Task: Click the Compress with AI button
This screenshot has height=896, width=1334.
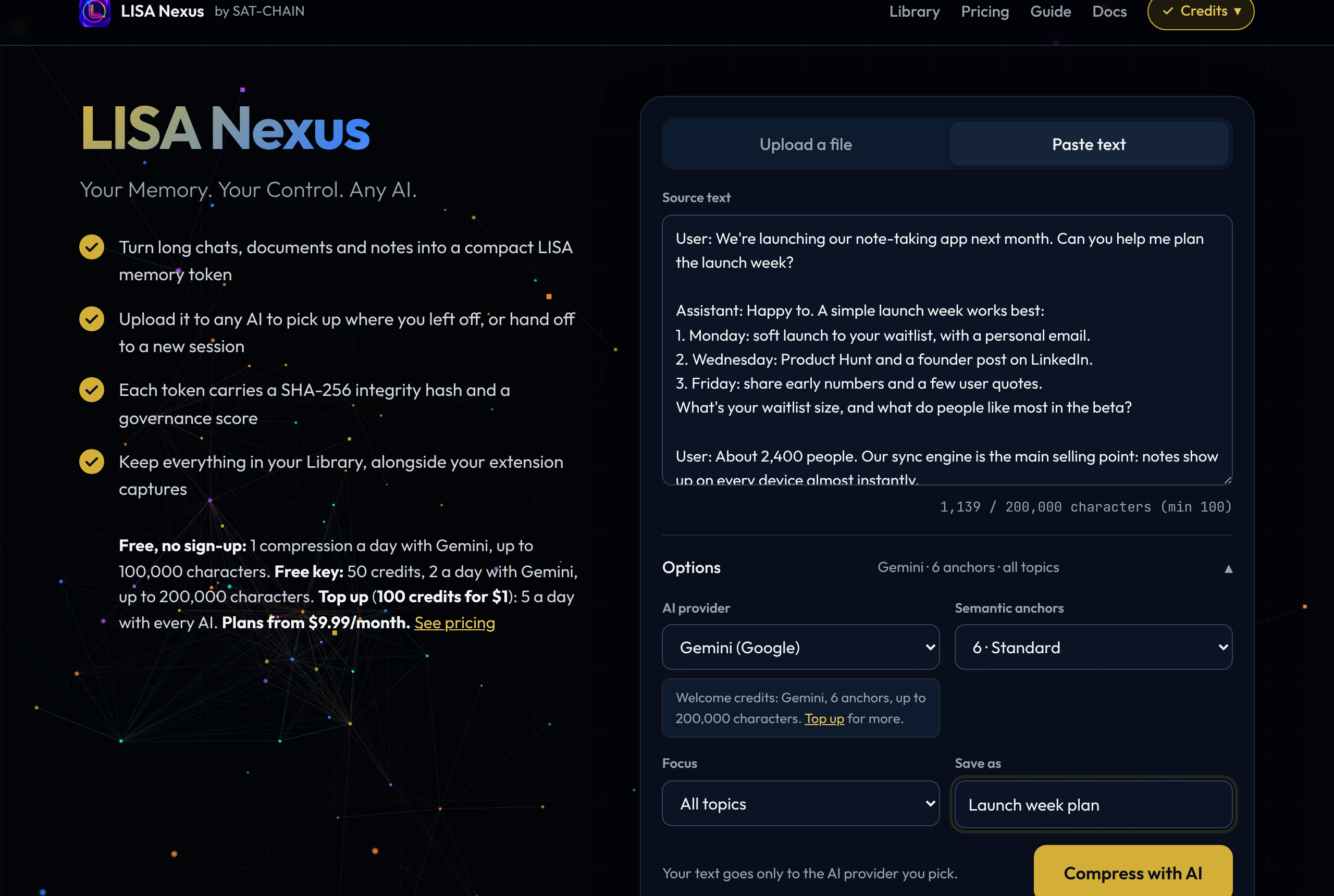Action: [x=1133, y=872]
